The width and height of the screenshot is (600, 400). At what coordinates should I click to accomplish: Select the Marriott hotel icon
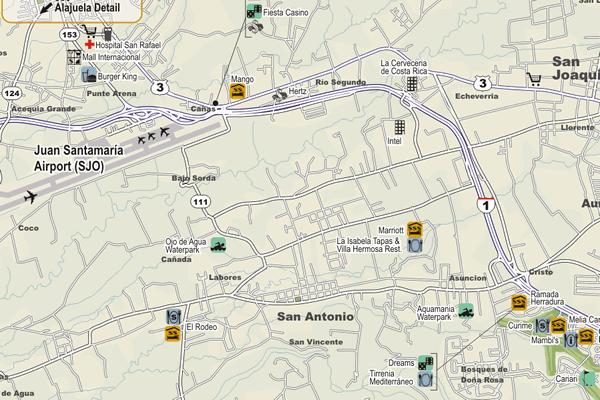coord(414,229)
